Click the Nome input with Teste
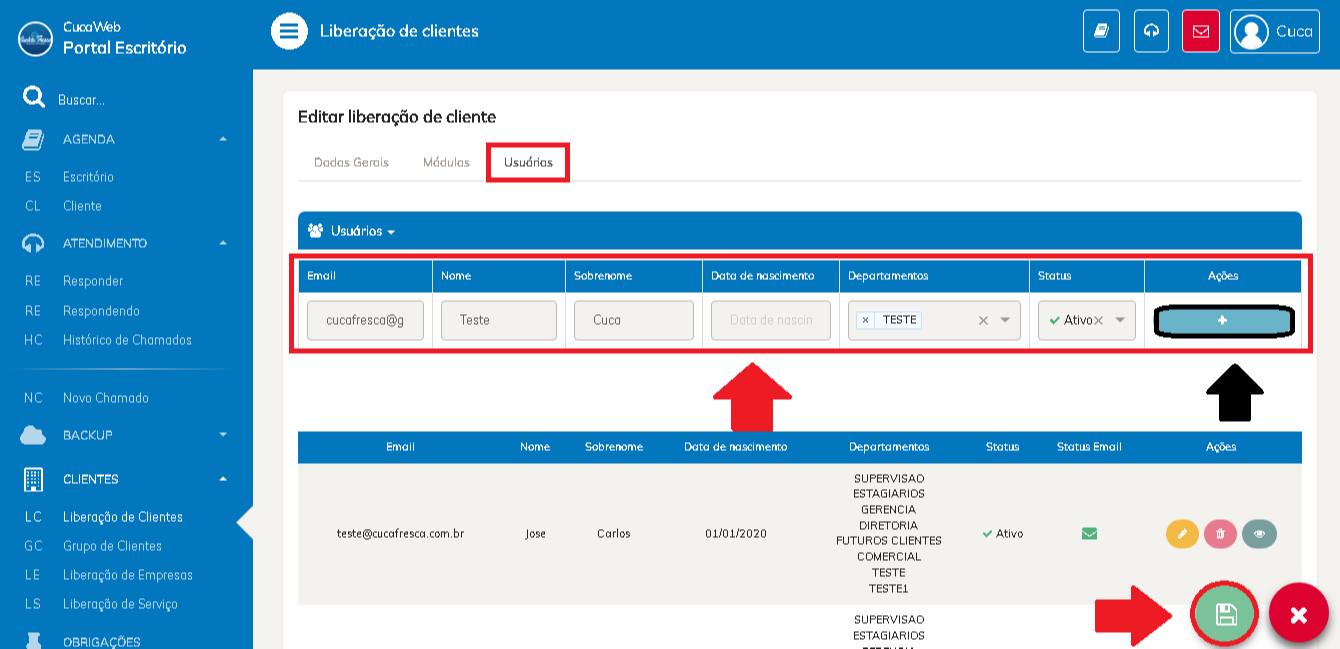 499,320
